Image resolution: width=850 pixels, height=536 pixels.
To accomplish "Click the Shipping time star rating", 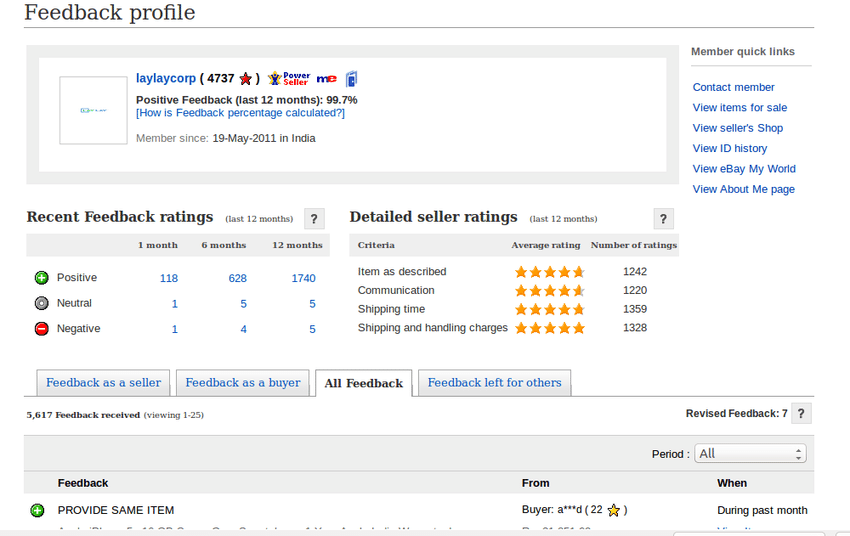I will (550, 309).
